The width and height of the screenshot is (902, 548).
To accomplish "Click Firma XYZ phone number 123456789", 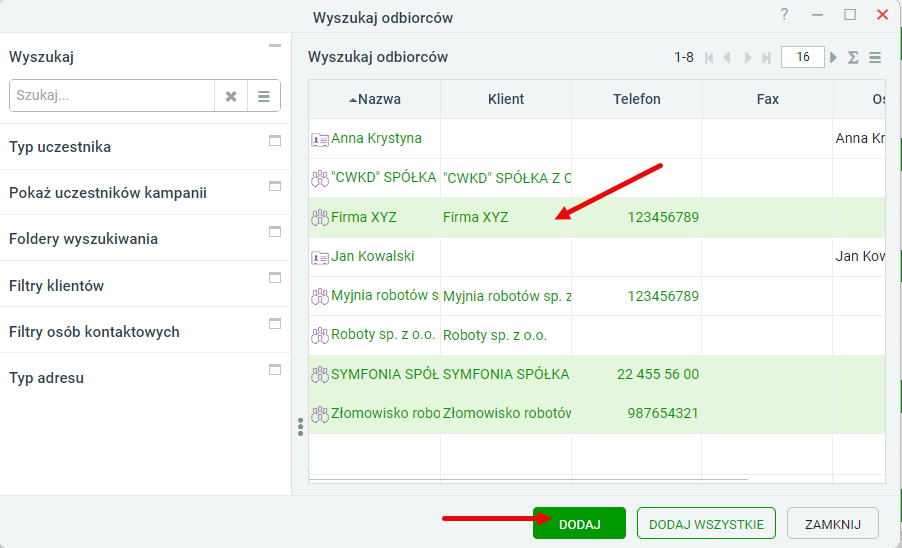I will tap(663, 217).
